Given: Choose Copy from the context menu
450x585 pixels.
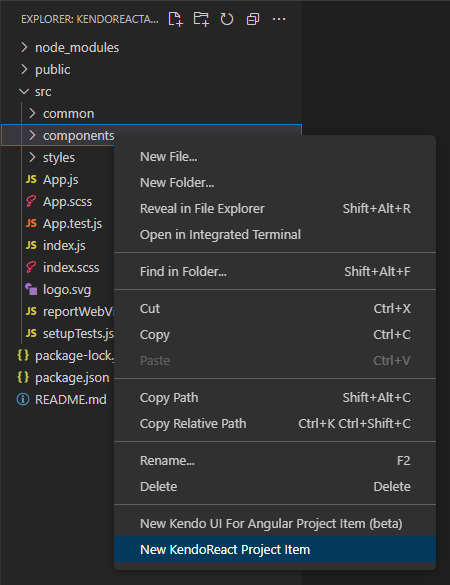Looking at the screenshot, I should click(x=275, y=335).
